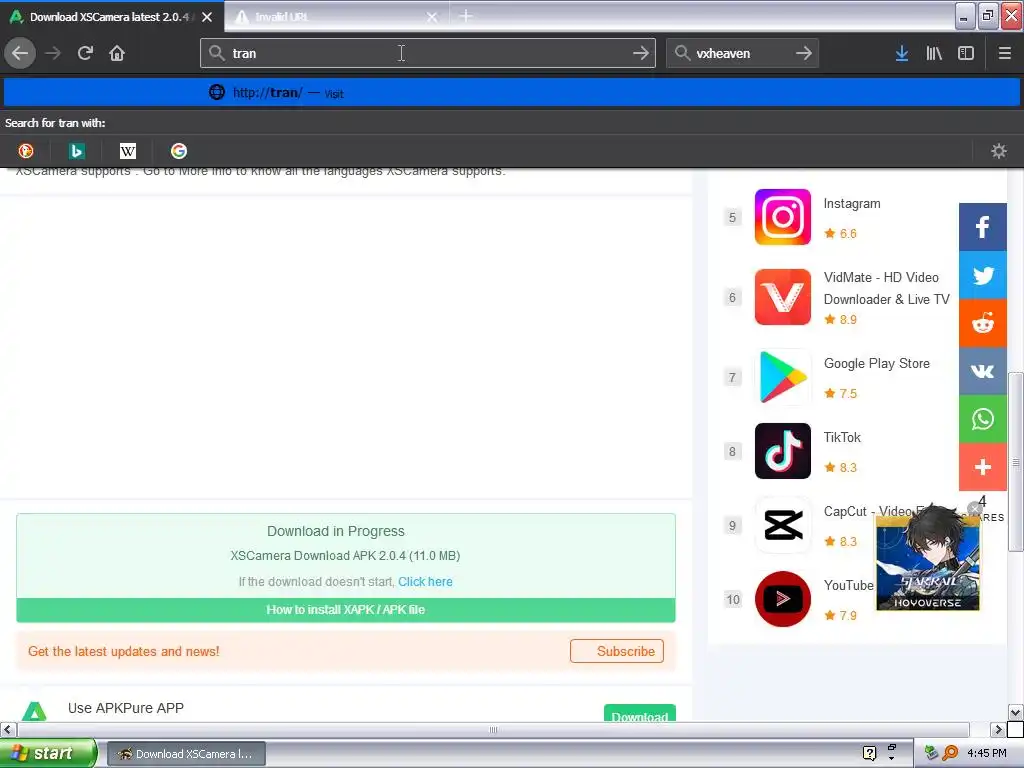Image resolution: width=1024 pixels, height=768 pixels.
Task: Open the VidMate app icon
Action: pyautogui.click(x=782, y=297)
